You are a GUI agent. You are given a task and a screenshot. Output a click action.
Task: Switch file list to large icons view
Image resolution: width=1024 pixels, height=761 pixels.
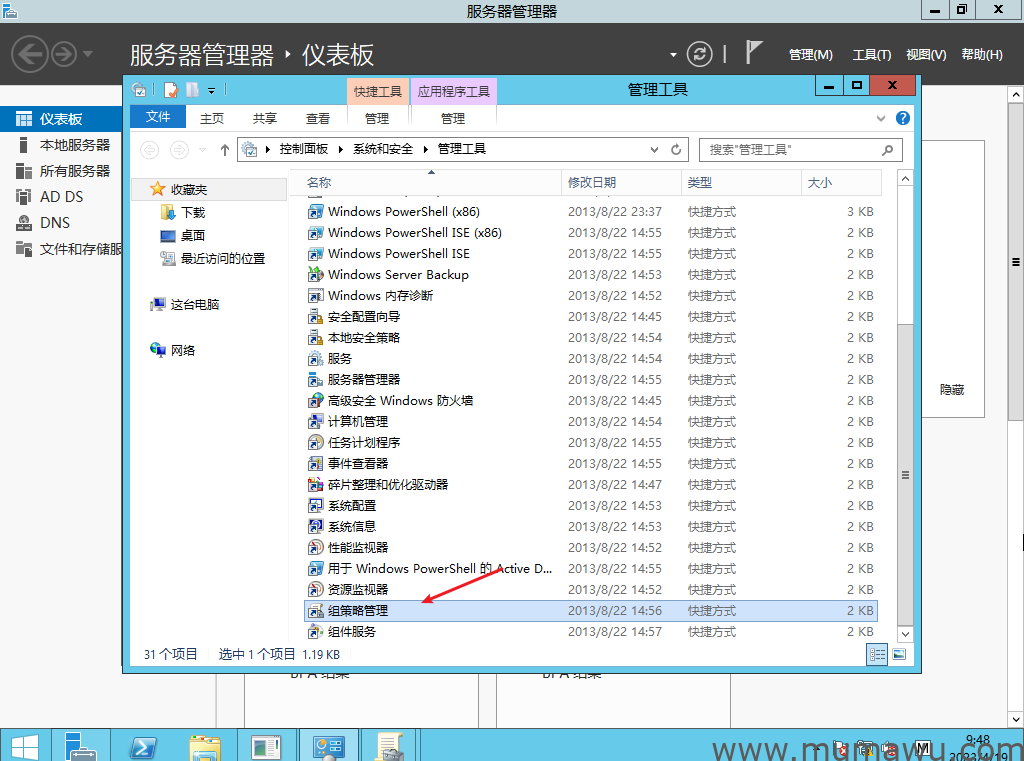[899, 655]
